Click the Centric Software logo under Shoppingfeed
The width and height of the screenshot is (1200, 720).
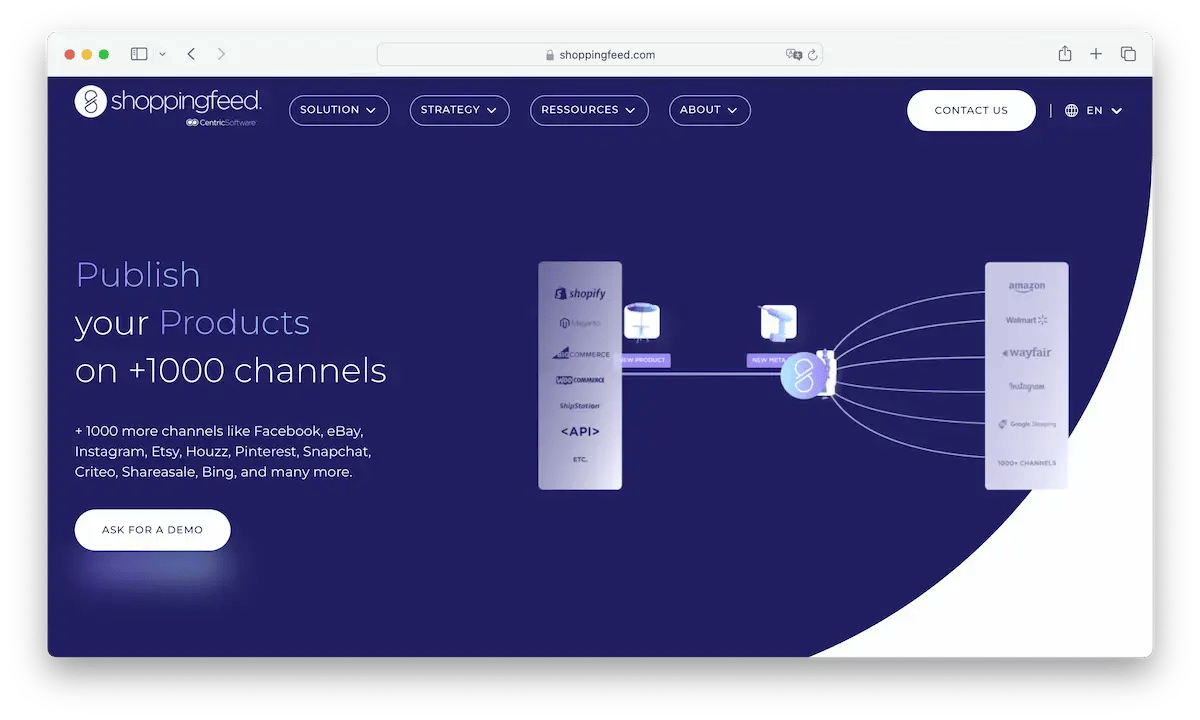coord(221,122)
